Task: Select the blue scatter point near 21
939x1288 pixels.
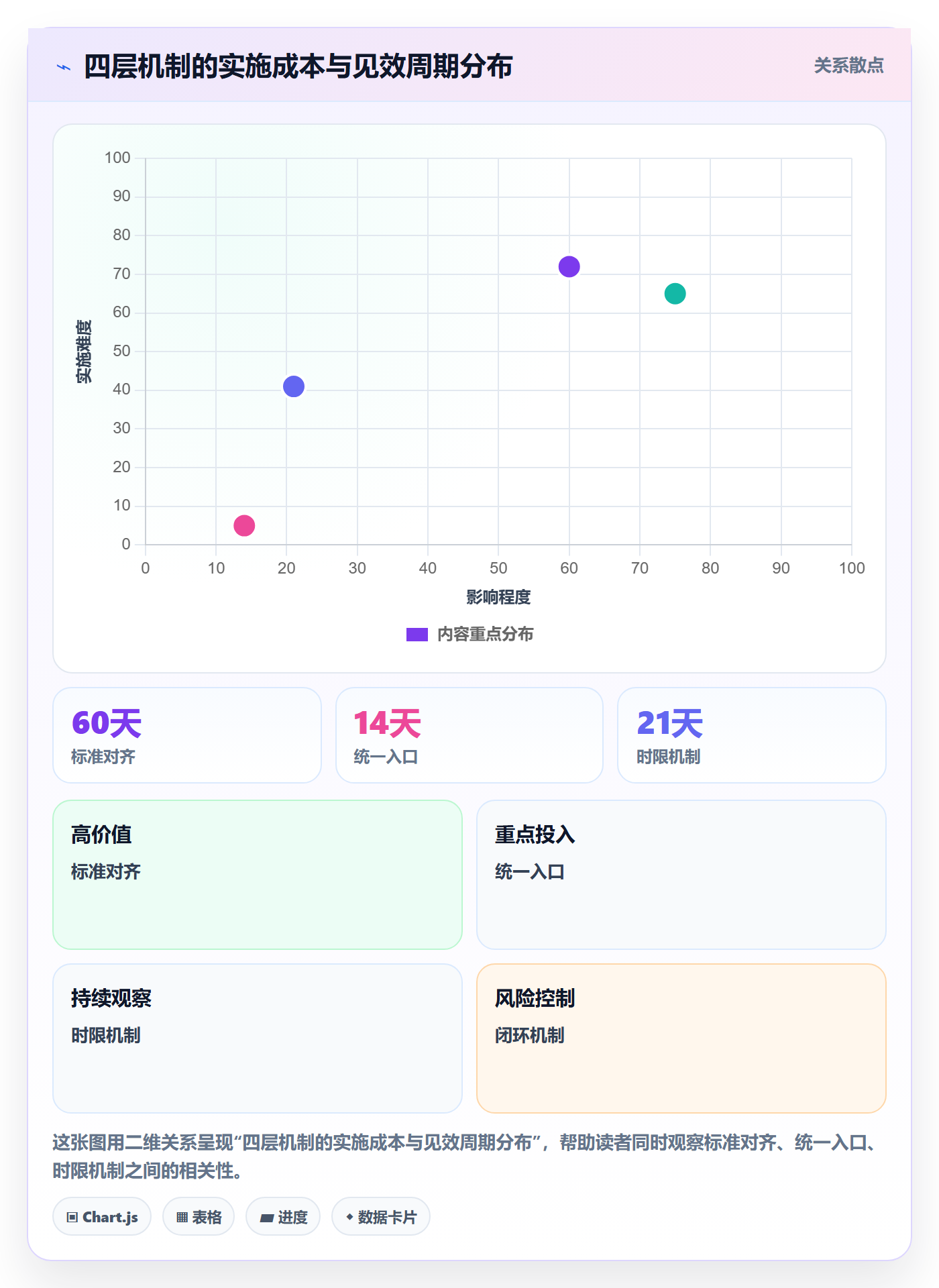Action: click(x=294, y=386)
